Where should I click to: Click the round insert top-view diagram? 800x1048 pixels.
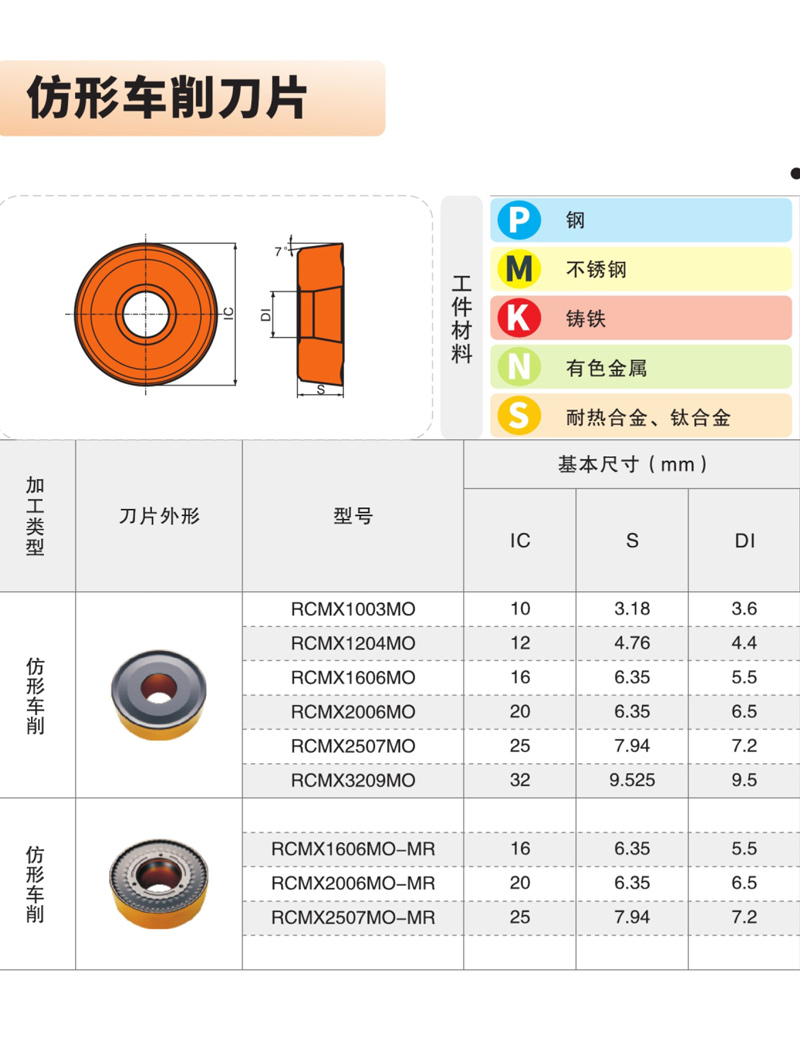(x=147, y=315)
